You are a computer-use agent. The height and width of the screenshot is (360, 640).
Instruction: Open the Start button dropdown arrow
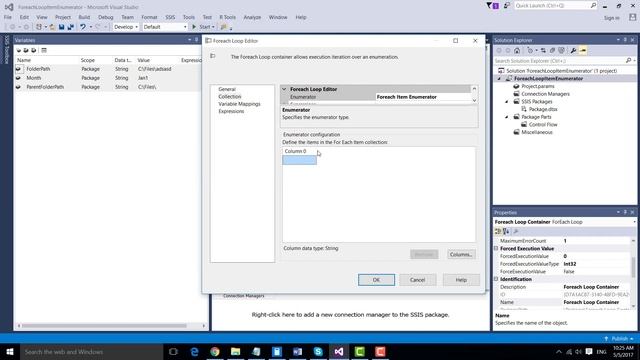point(213,27)
